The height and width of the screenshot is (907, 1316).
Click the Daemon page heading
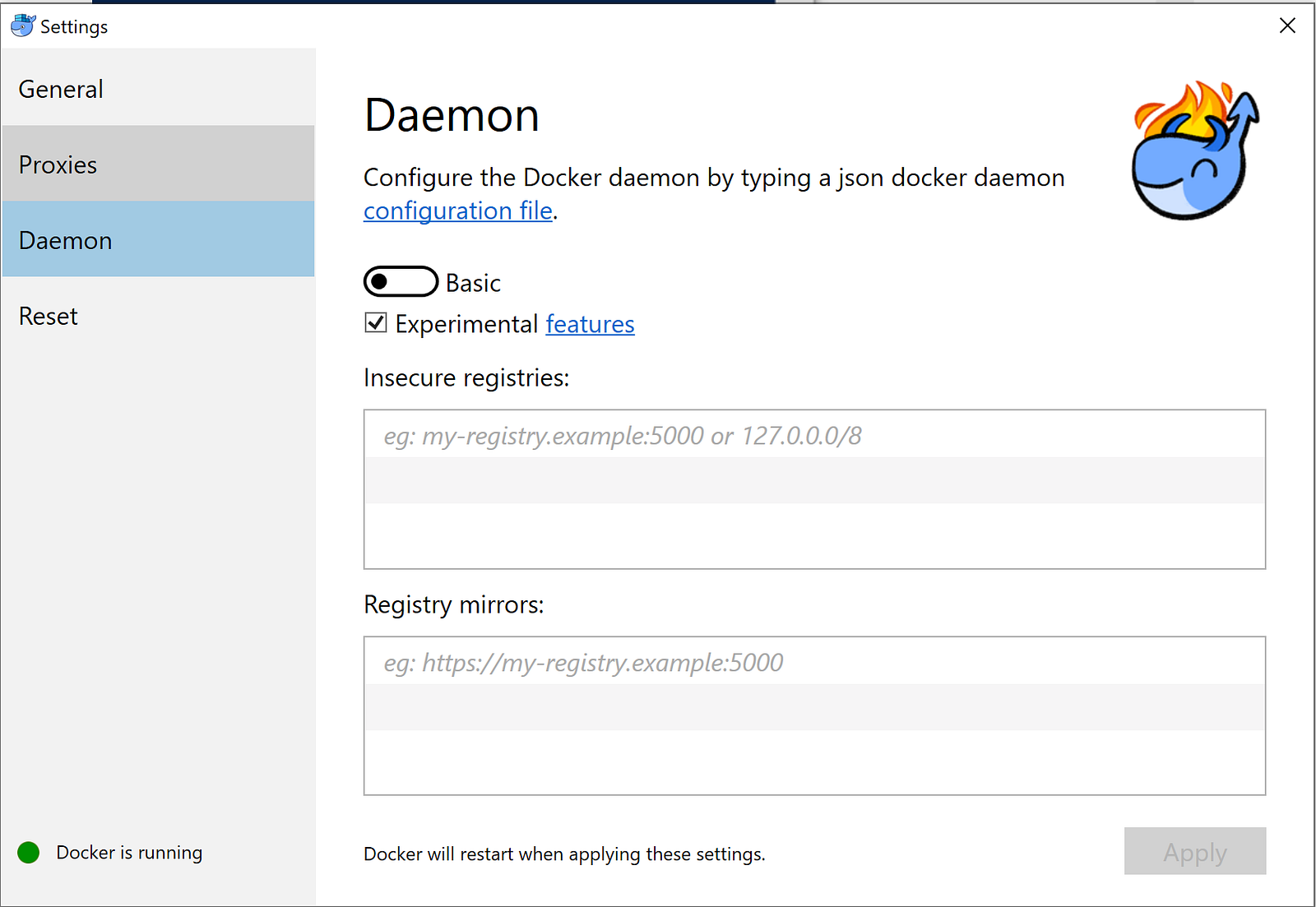tap(452, 115)
